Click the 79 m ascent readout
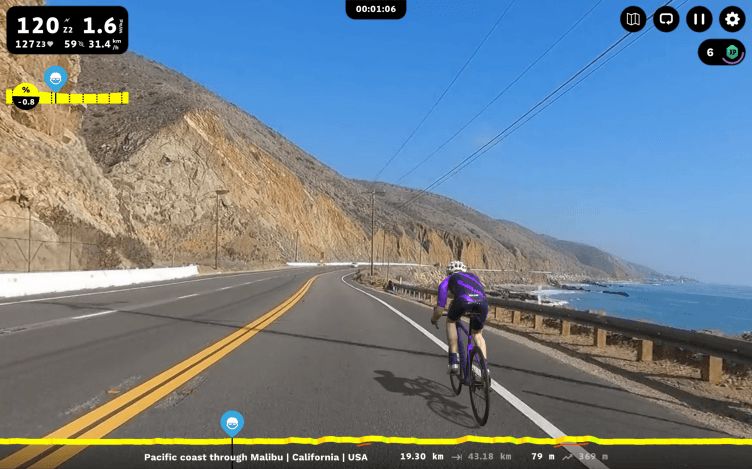Viewport: 752px width, 469px height. [543, 457]
